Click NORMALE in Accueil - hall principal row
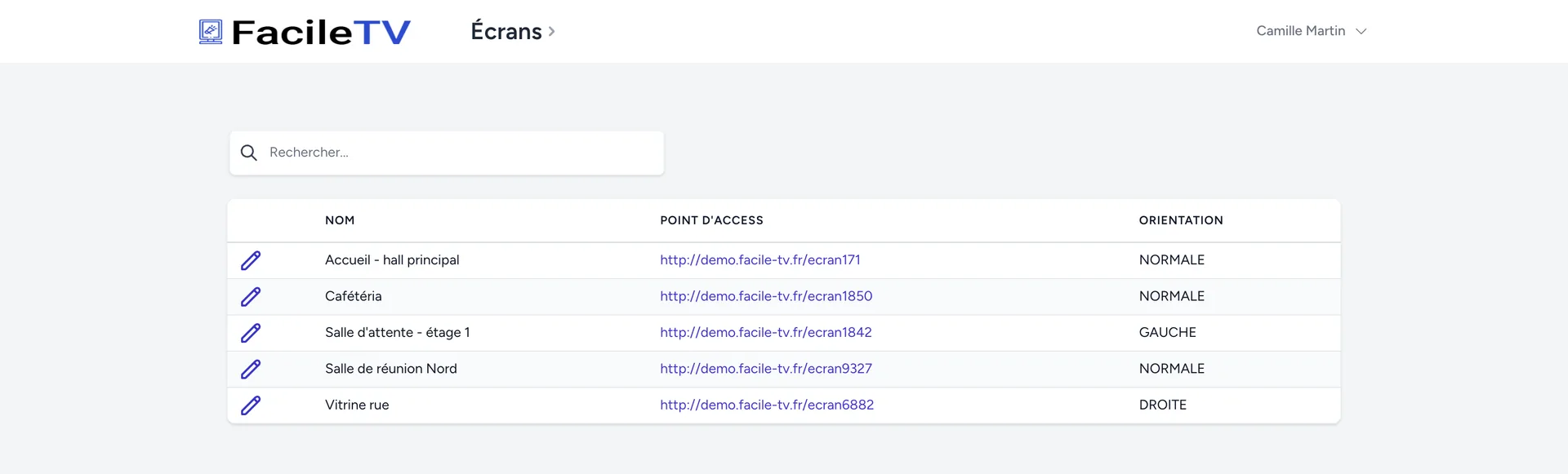Screen dimensions: 1568x474 click(x=1172, y=259)
